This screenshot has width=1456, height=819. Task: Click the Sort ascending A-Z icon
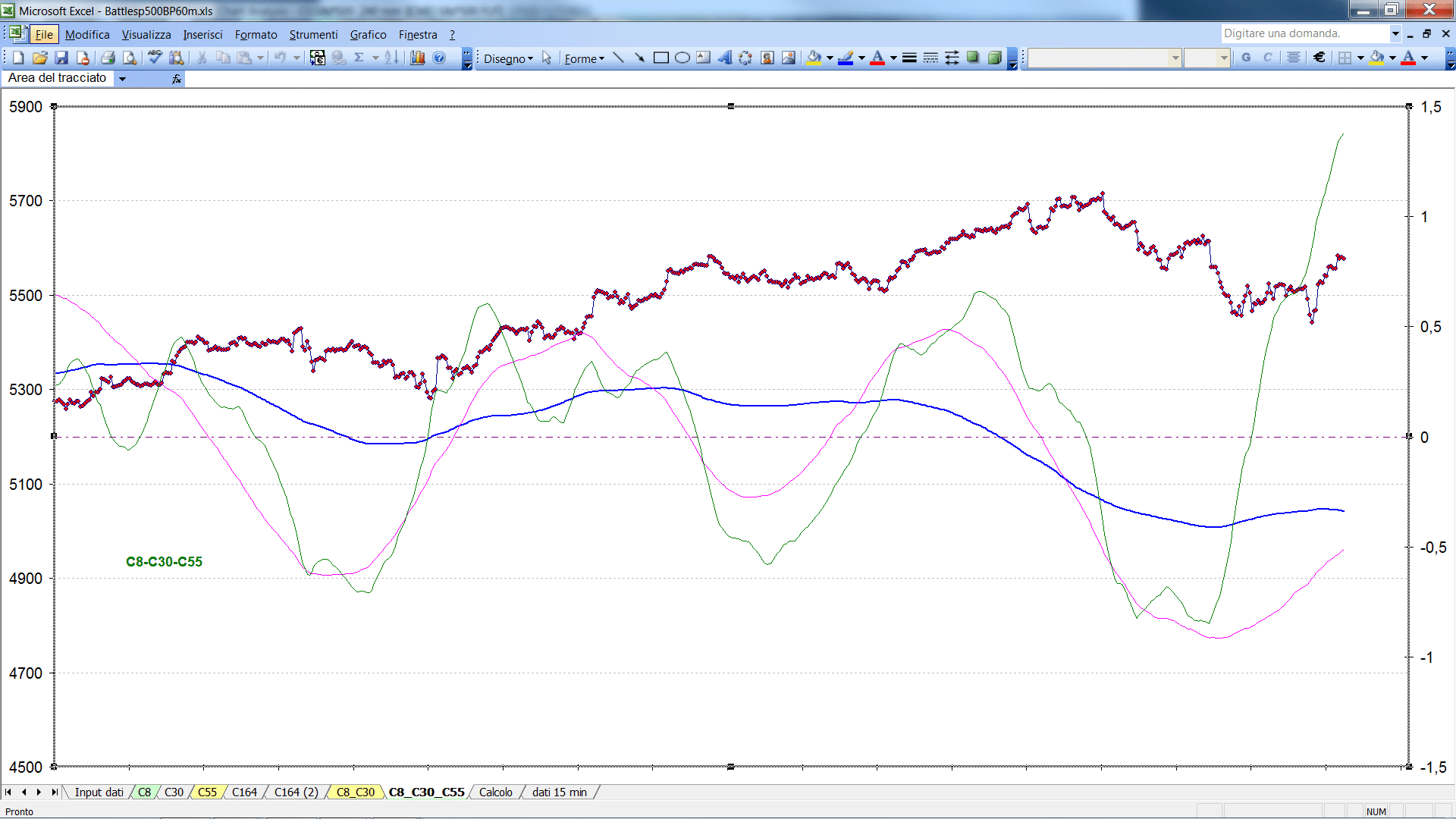(391, 58)
